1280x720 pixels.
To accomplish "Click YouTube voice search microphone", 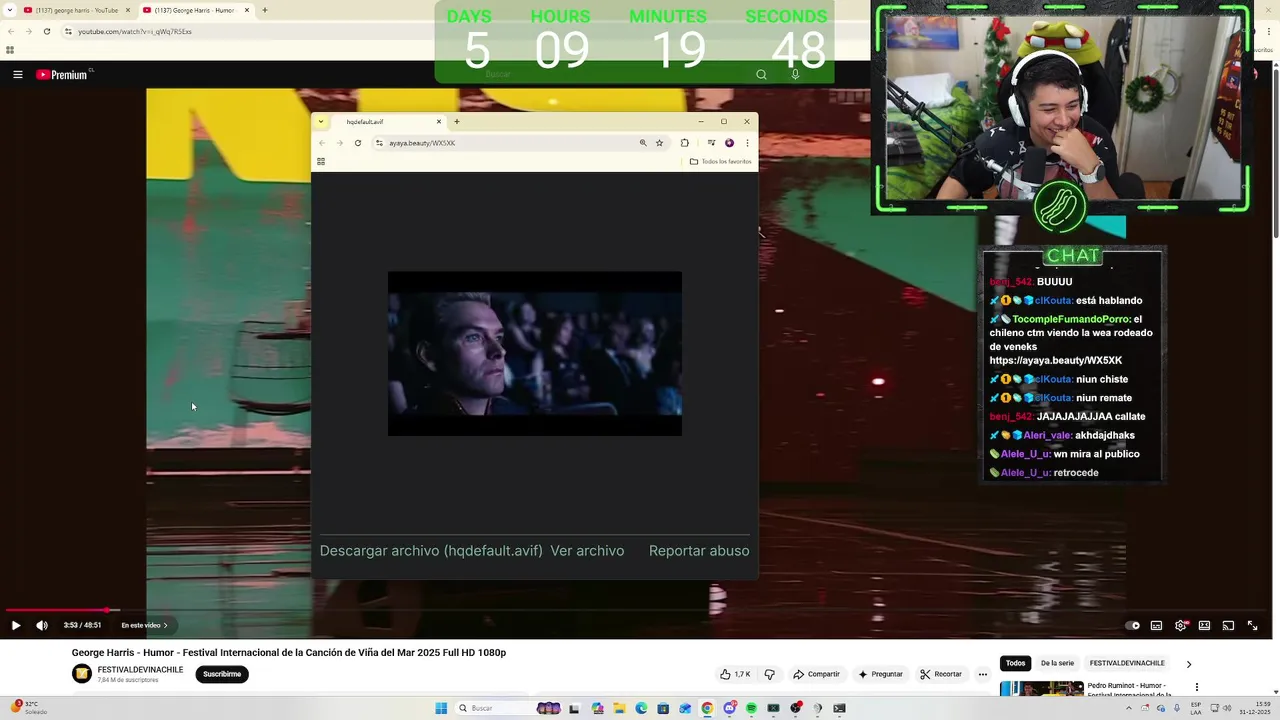I will tap(795, 74).
